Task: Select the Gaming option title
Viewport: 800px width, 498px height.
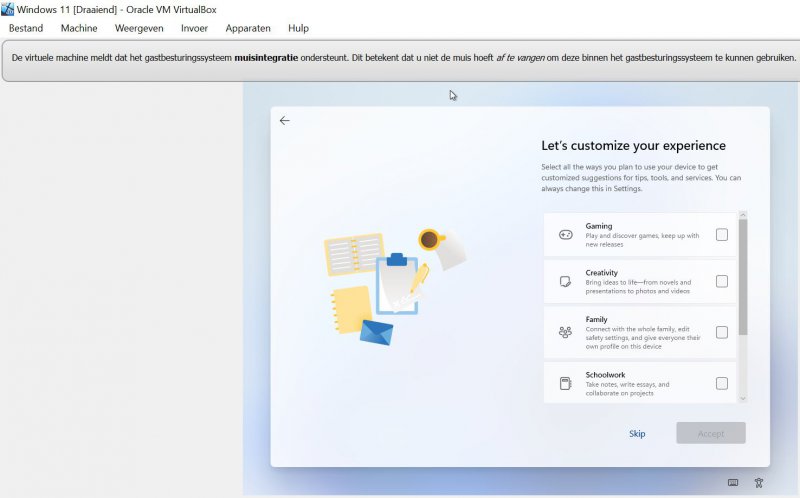Action: [599, 226]
